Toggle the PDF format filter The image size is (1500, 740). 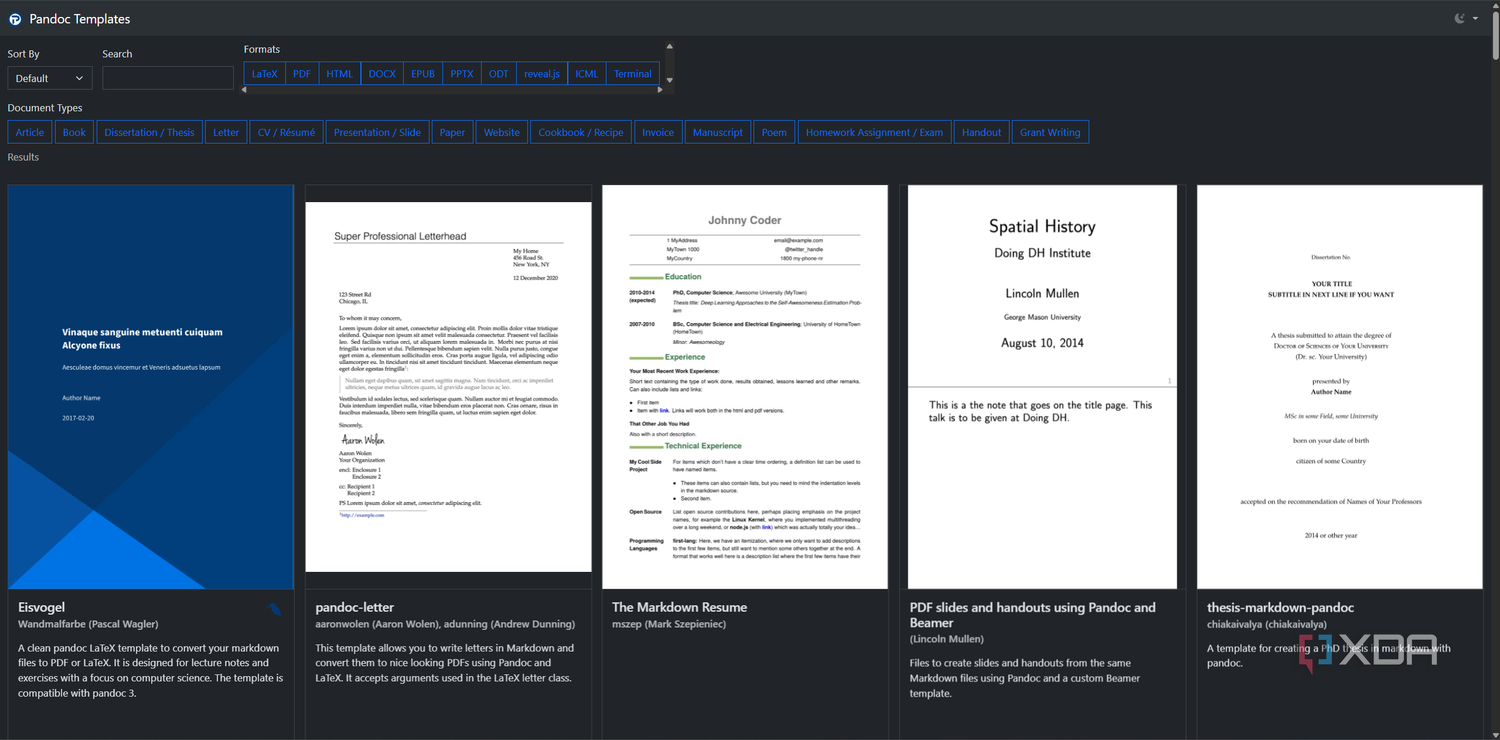coord(302,74)
